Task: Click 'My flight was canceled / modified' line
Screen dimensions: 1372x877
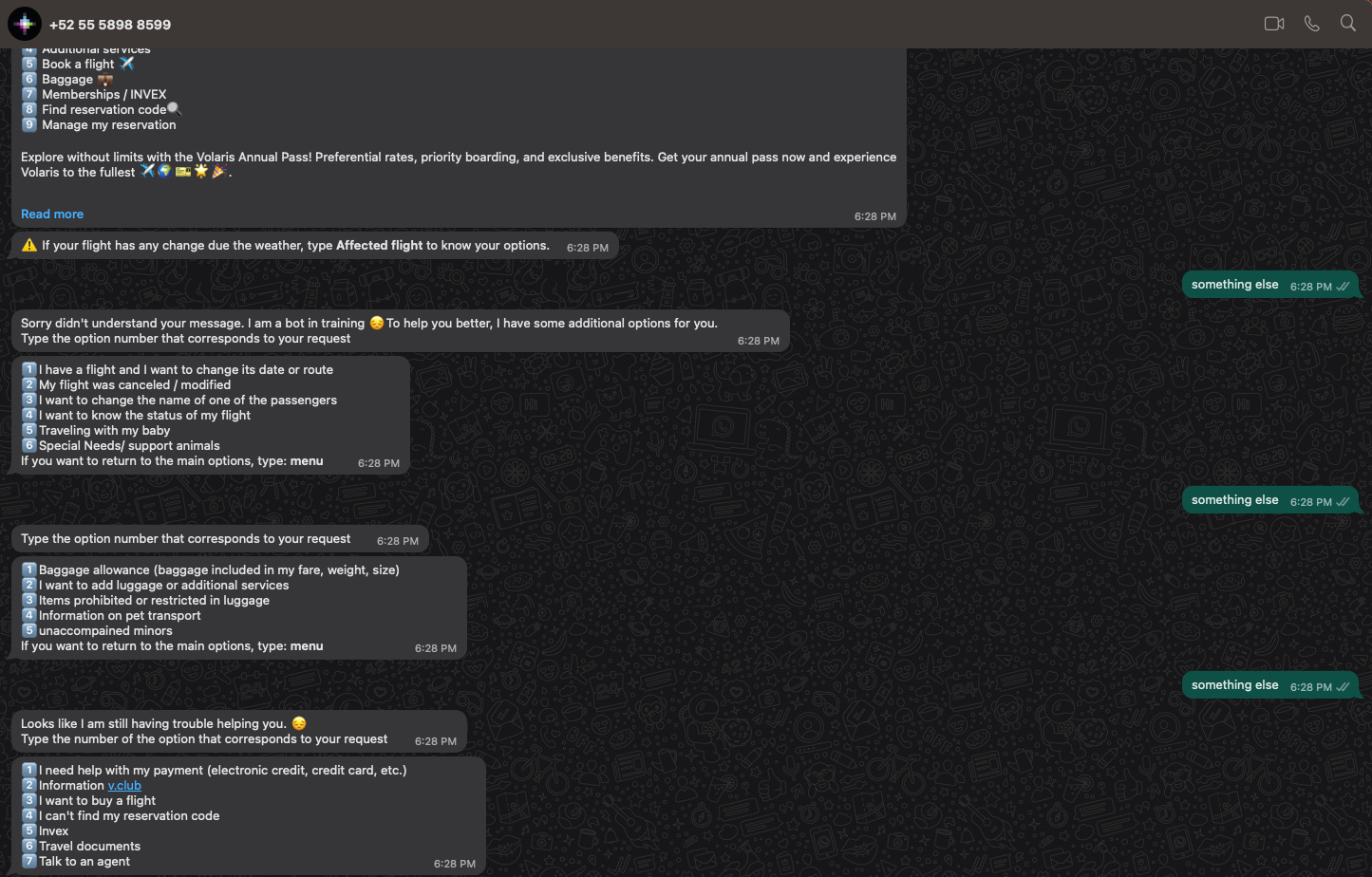Action: tap(125, 385)
